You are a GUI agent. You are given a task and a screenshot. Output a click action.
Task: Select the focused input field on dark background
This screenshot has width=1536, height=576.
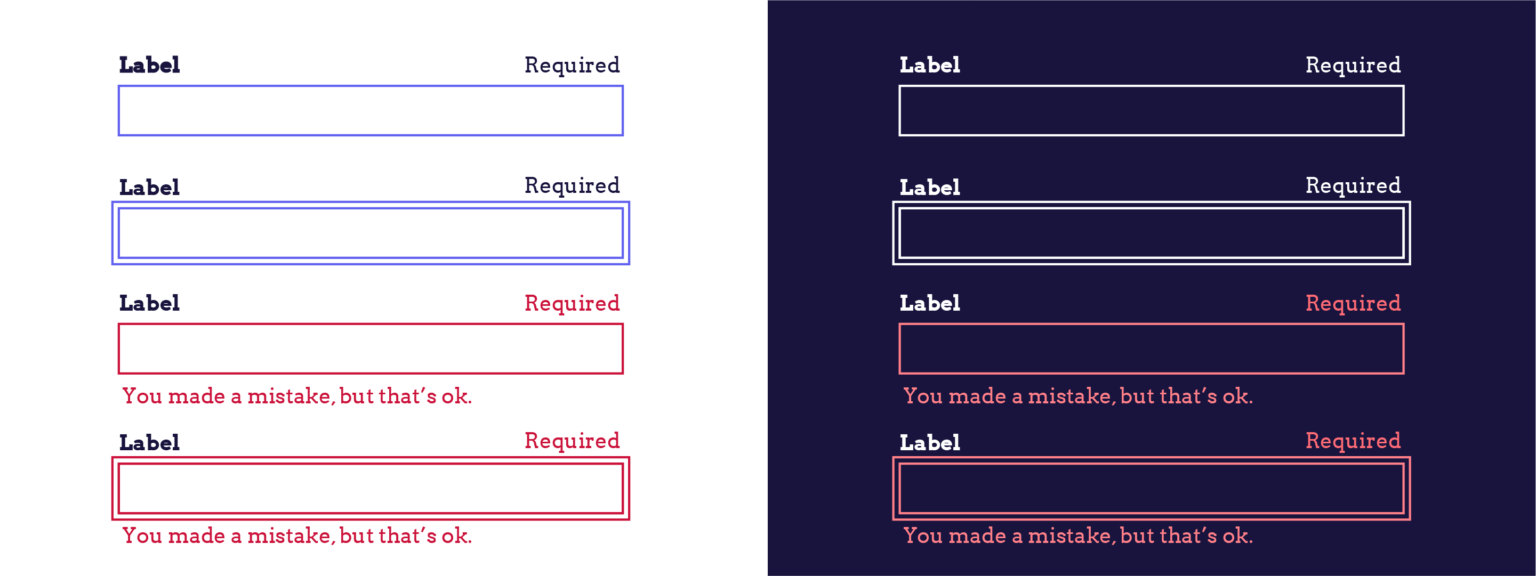(x=1150, y=232)
